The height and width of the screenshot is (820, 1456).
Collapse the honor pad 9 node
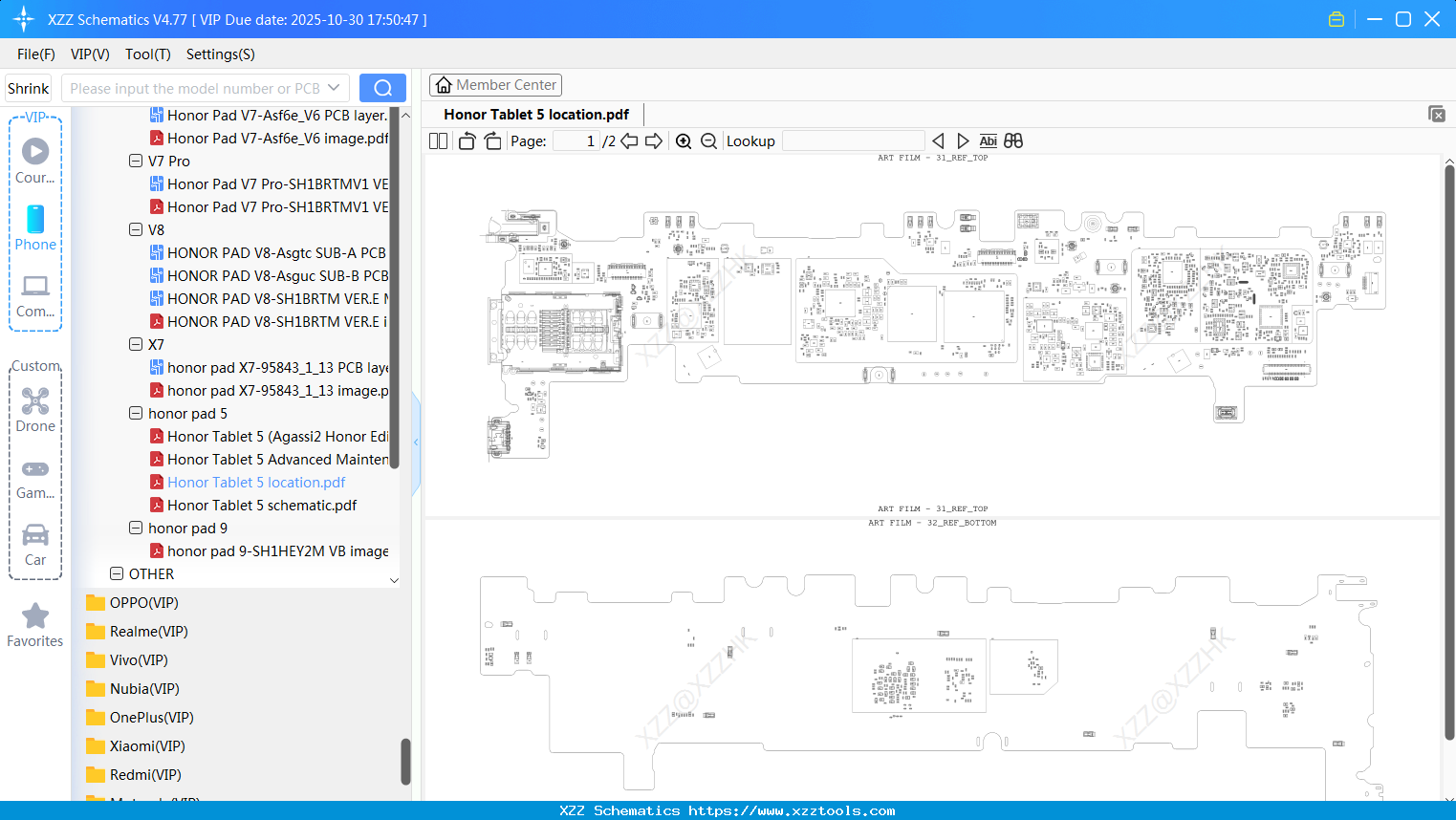(136, 528)
